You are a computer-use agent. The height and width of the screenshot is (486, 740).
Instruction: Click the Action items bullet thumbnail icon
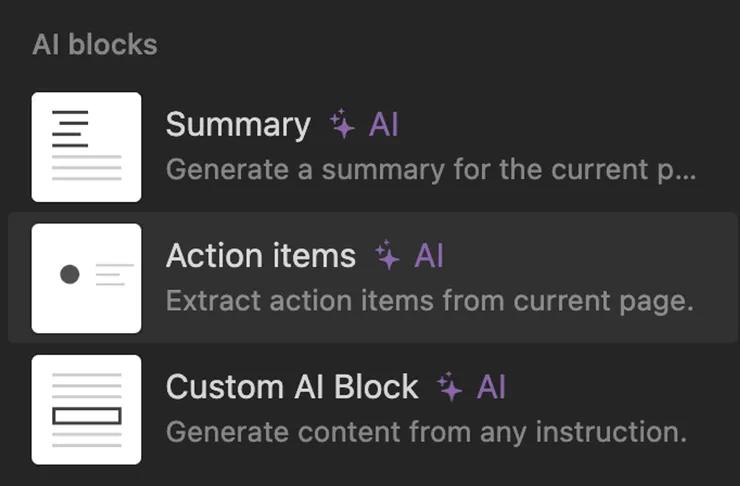pyautogui.click(x=86, y=277)
